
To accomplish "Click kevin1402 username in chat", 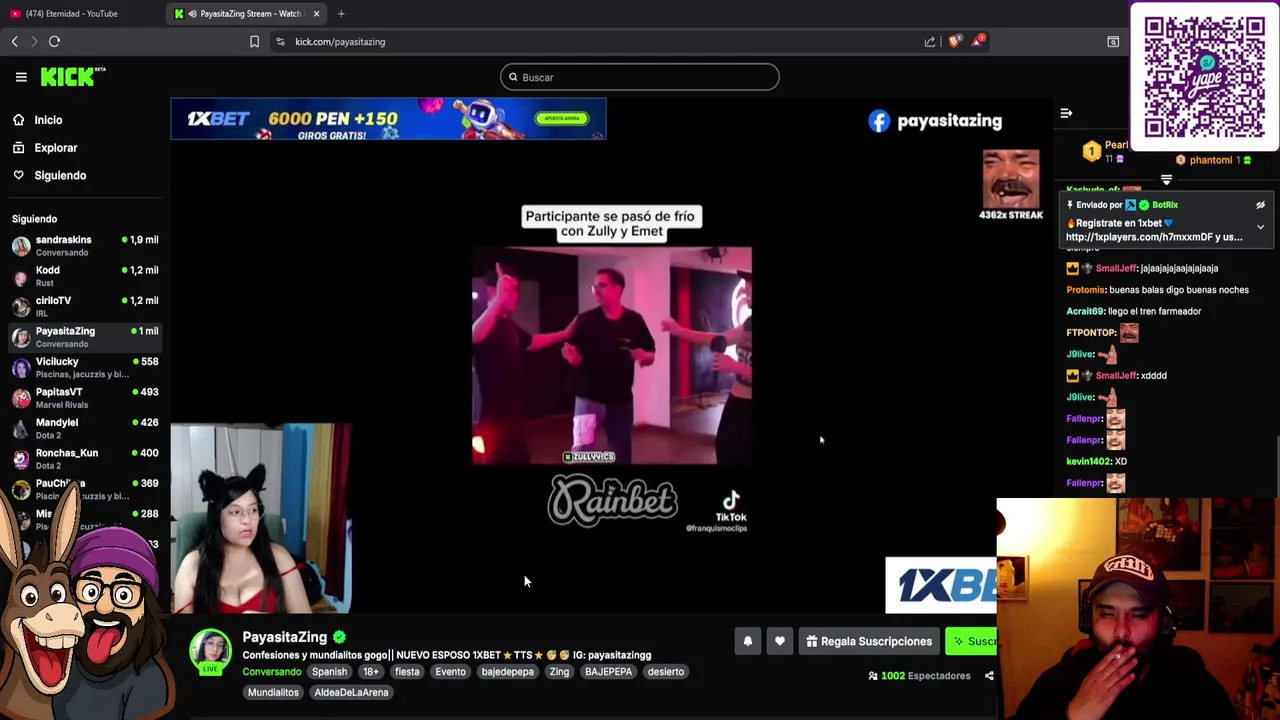I will (x=1089, y=462).
